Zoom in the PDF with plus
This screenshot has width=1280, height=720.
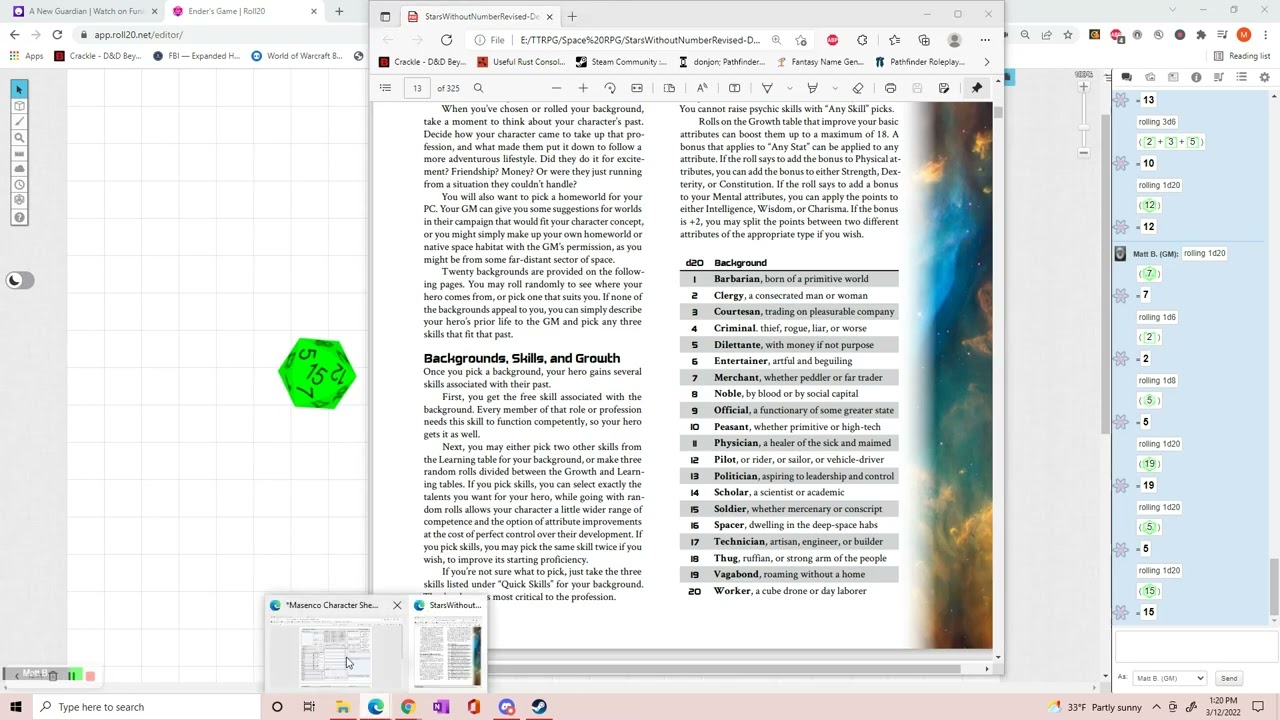point(583,88)
